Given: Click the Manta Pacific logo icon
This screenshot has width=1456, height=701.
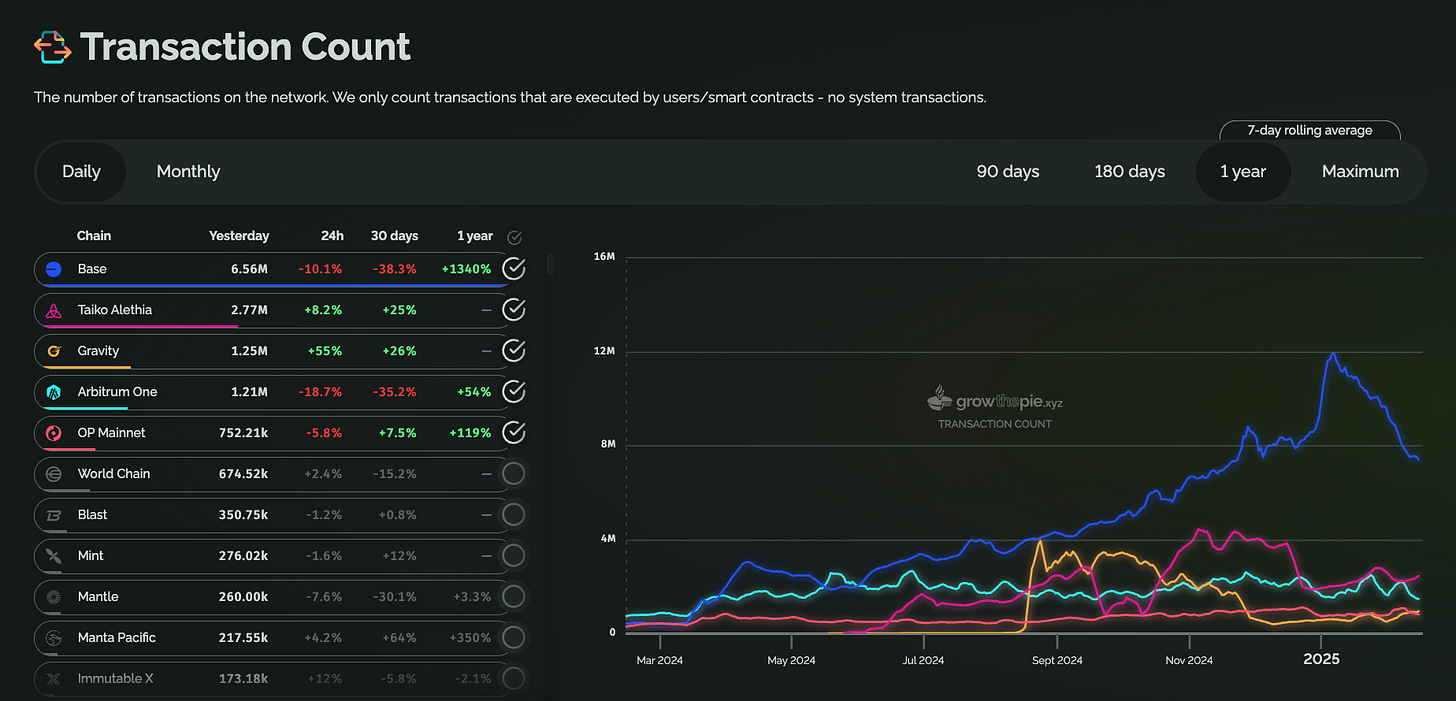Looking at the screenshot, I should (x=54, y=638).
